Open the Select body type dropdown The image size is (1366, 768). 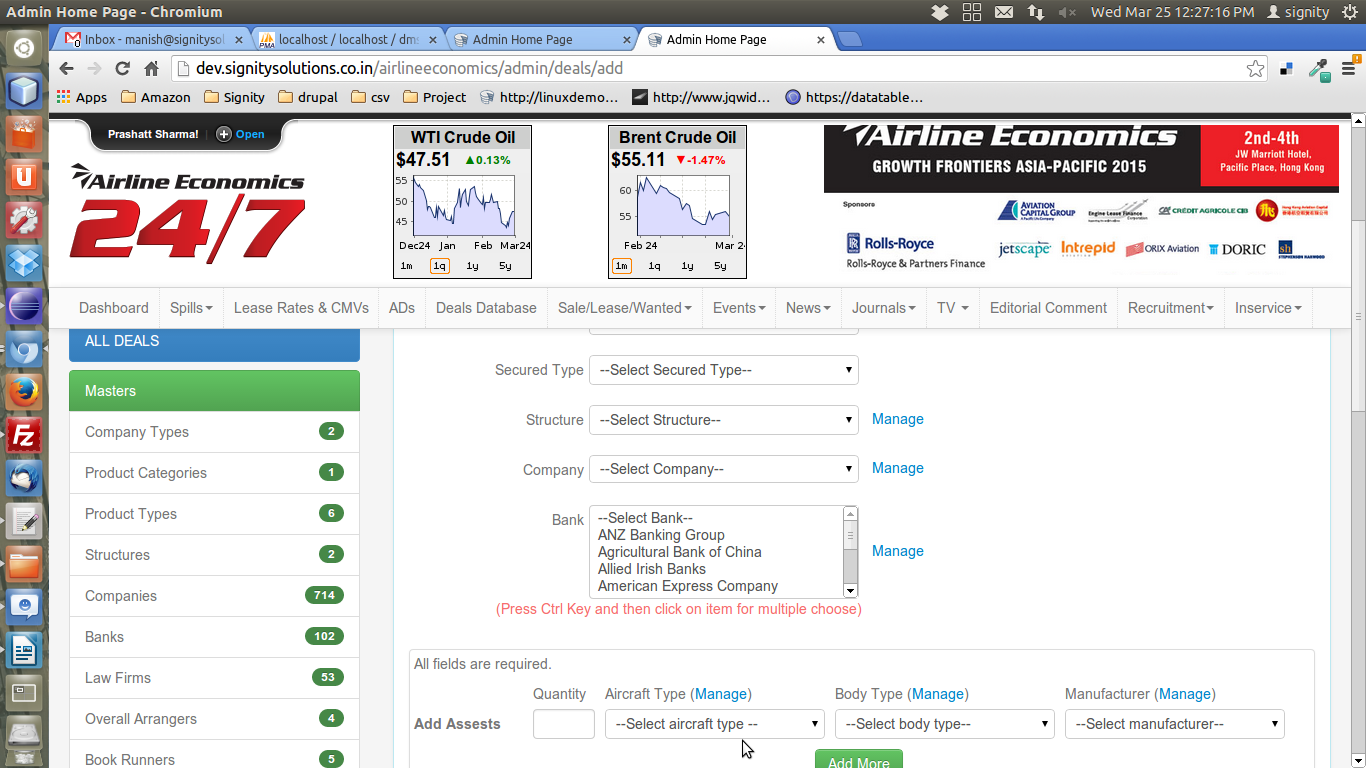click(945, 724)
